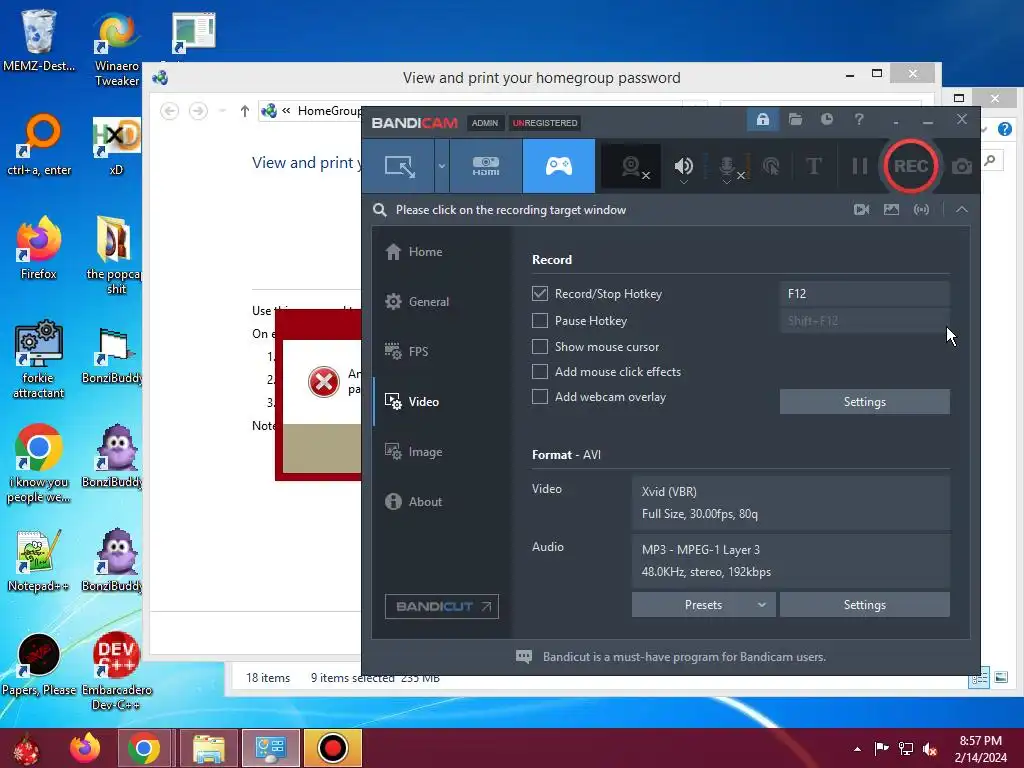1024x768 pixels.
Task: Open Chrome from the taskbar
Action: click(144, 748)
